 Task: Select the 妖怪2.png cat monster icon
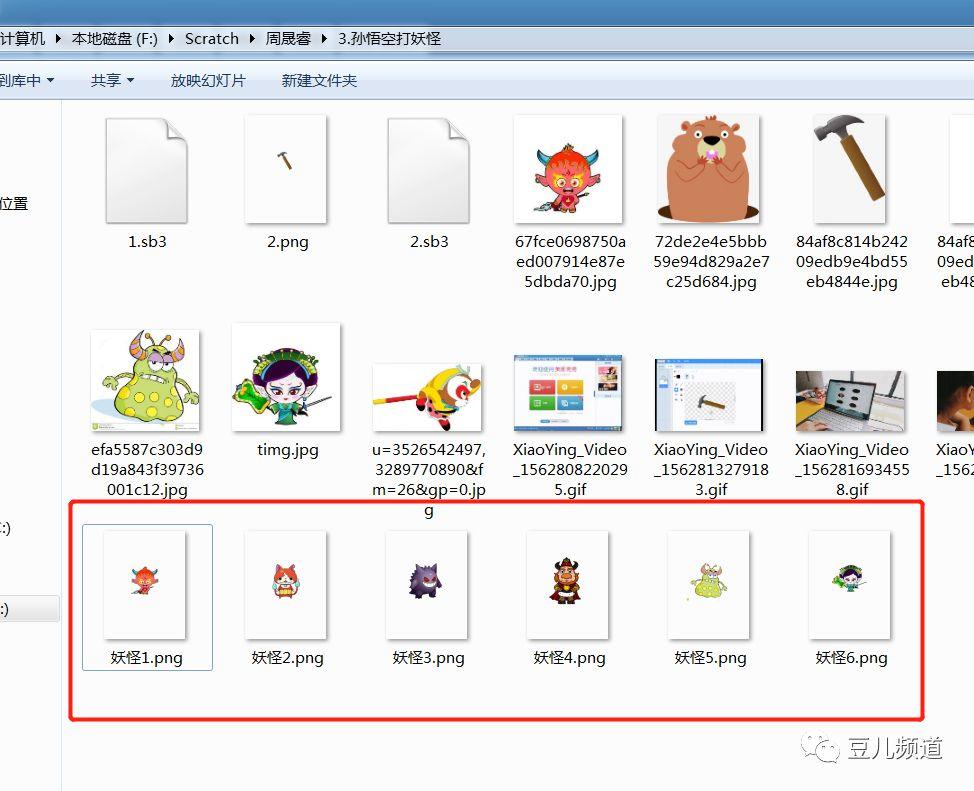[286, 585]
